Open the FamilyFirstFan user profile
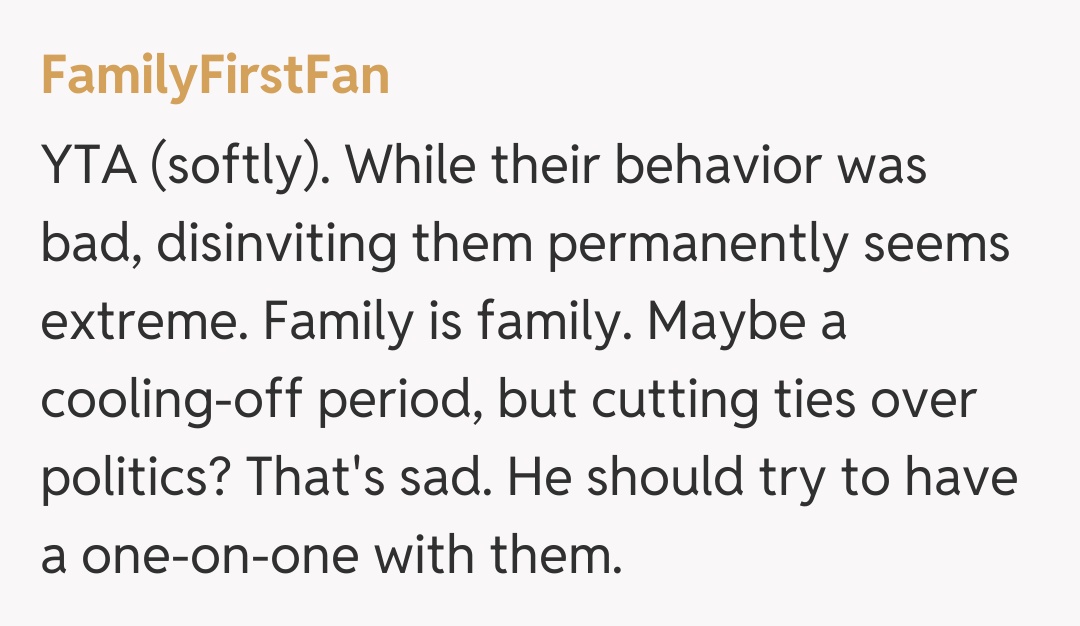The image size is (1080, 626). coord(214,76)
